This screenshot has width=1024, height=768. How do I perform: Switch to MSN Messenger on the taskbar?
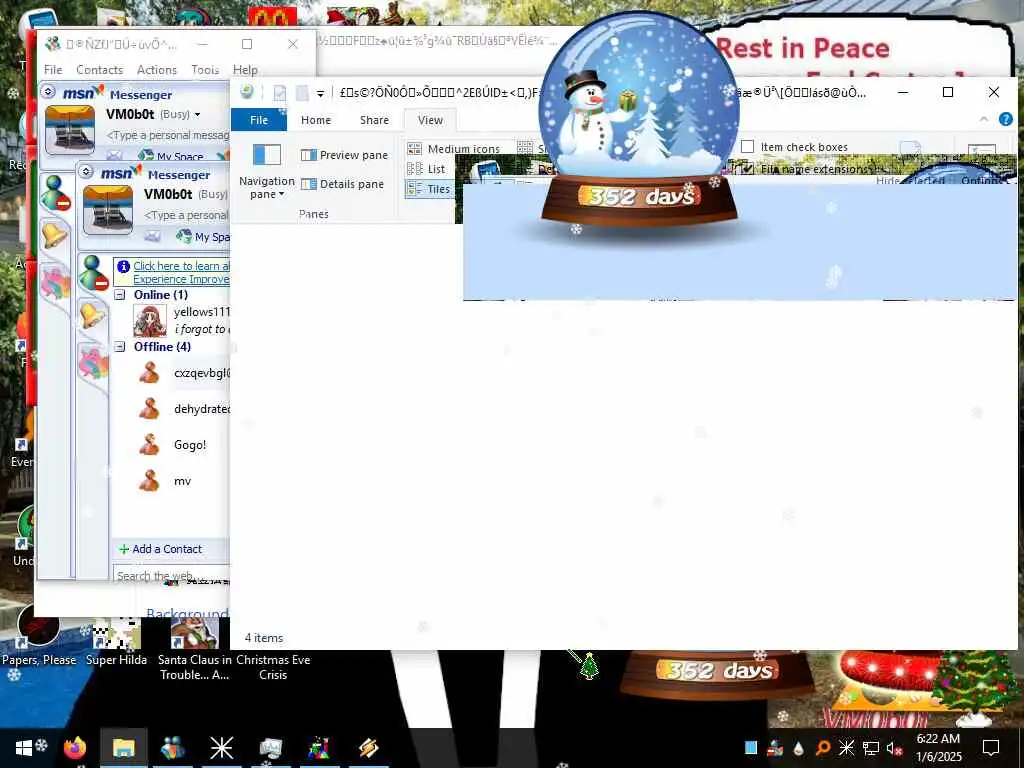[172, 748]
